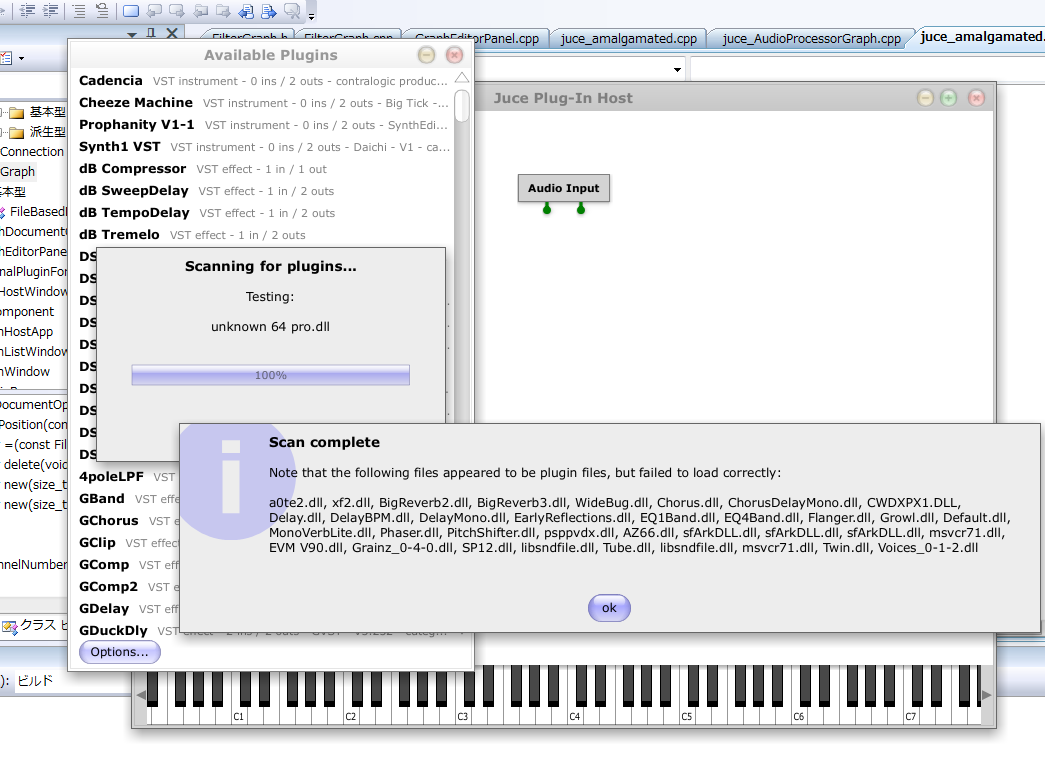Pin the side panel with pushpin icon
1045x773 pixels.
coord(151,34)
